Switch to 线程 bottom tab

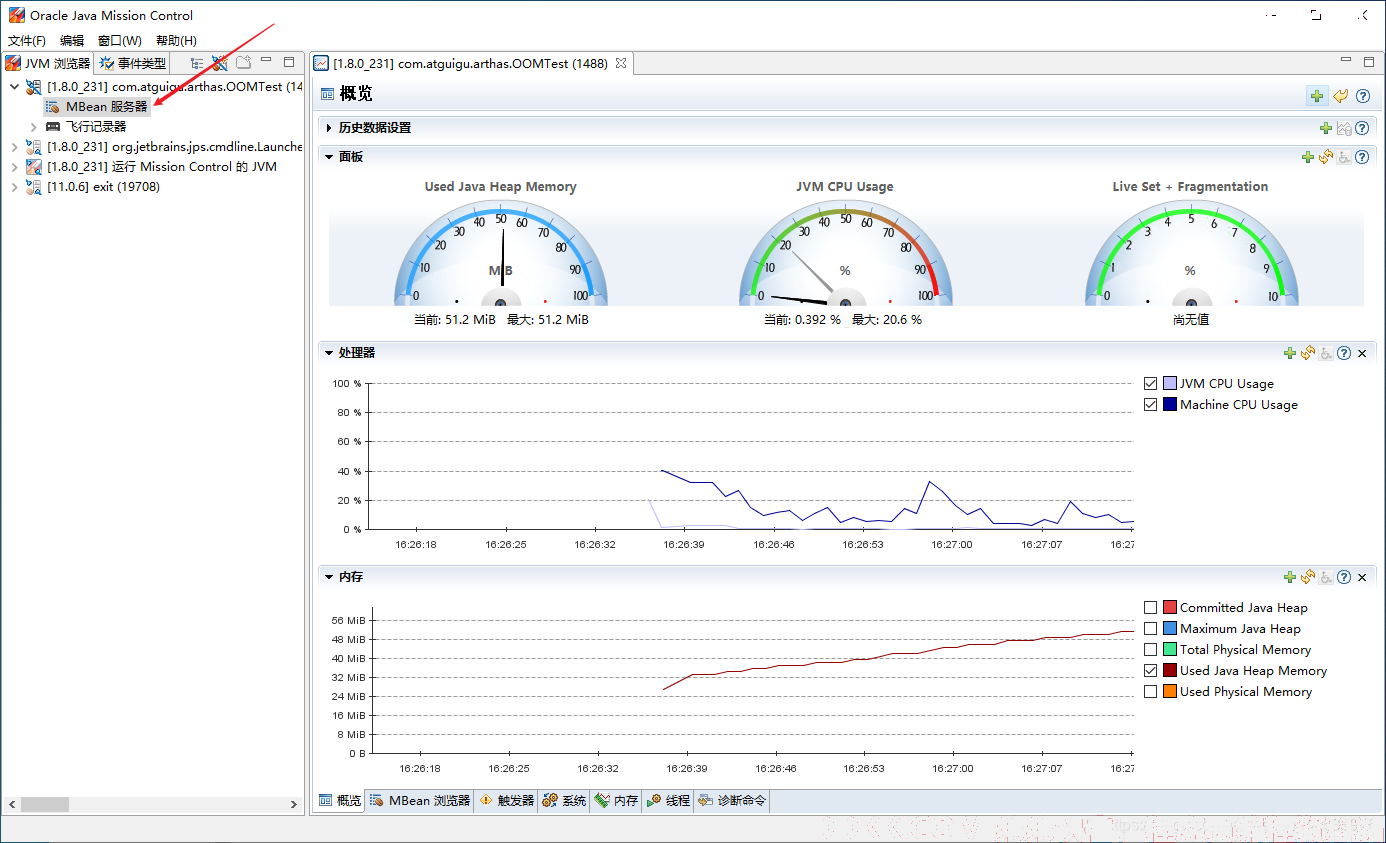[x=669, y=801]
